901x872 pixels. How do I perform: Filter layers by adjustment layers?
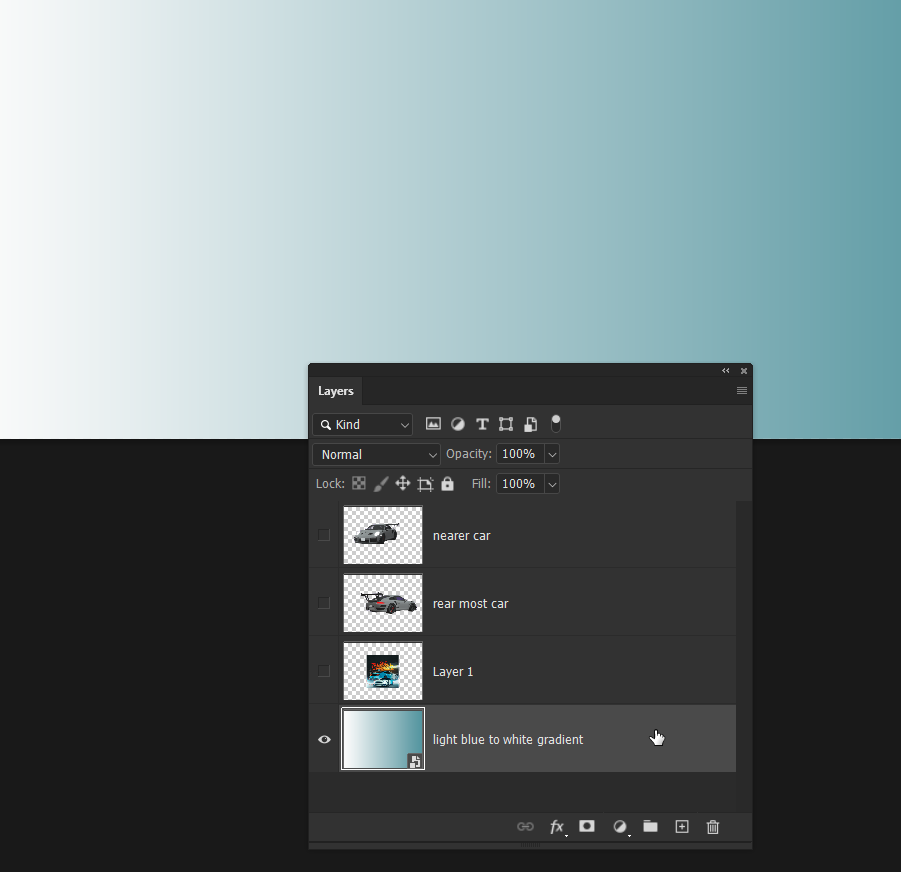pos(457,423)
